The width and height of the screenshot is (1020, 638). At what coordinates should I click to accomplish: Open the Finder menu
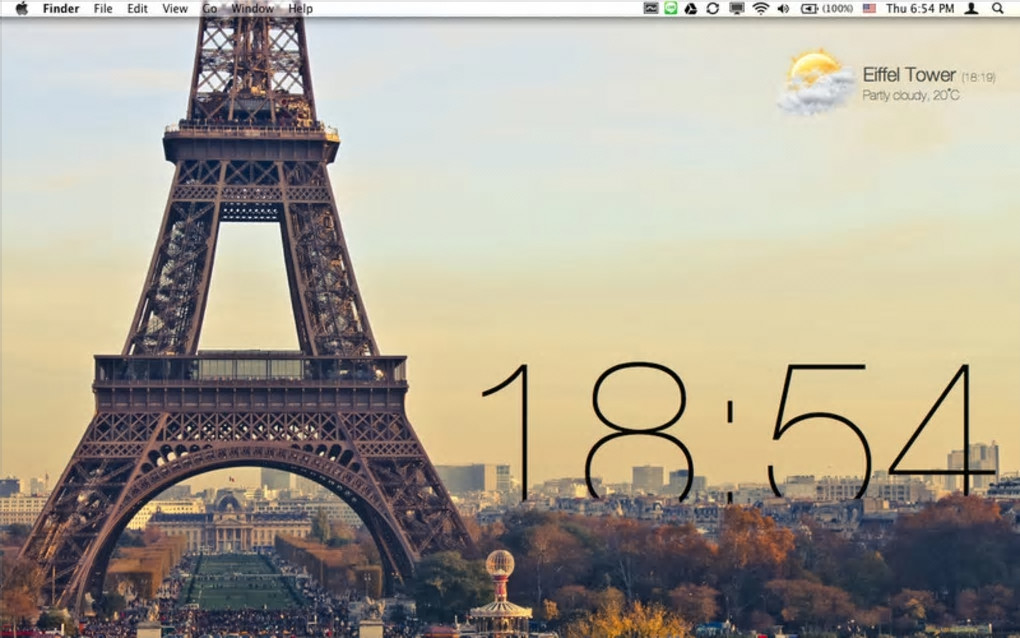point(60,8)
